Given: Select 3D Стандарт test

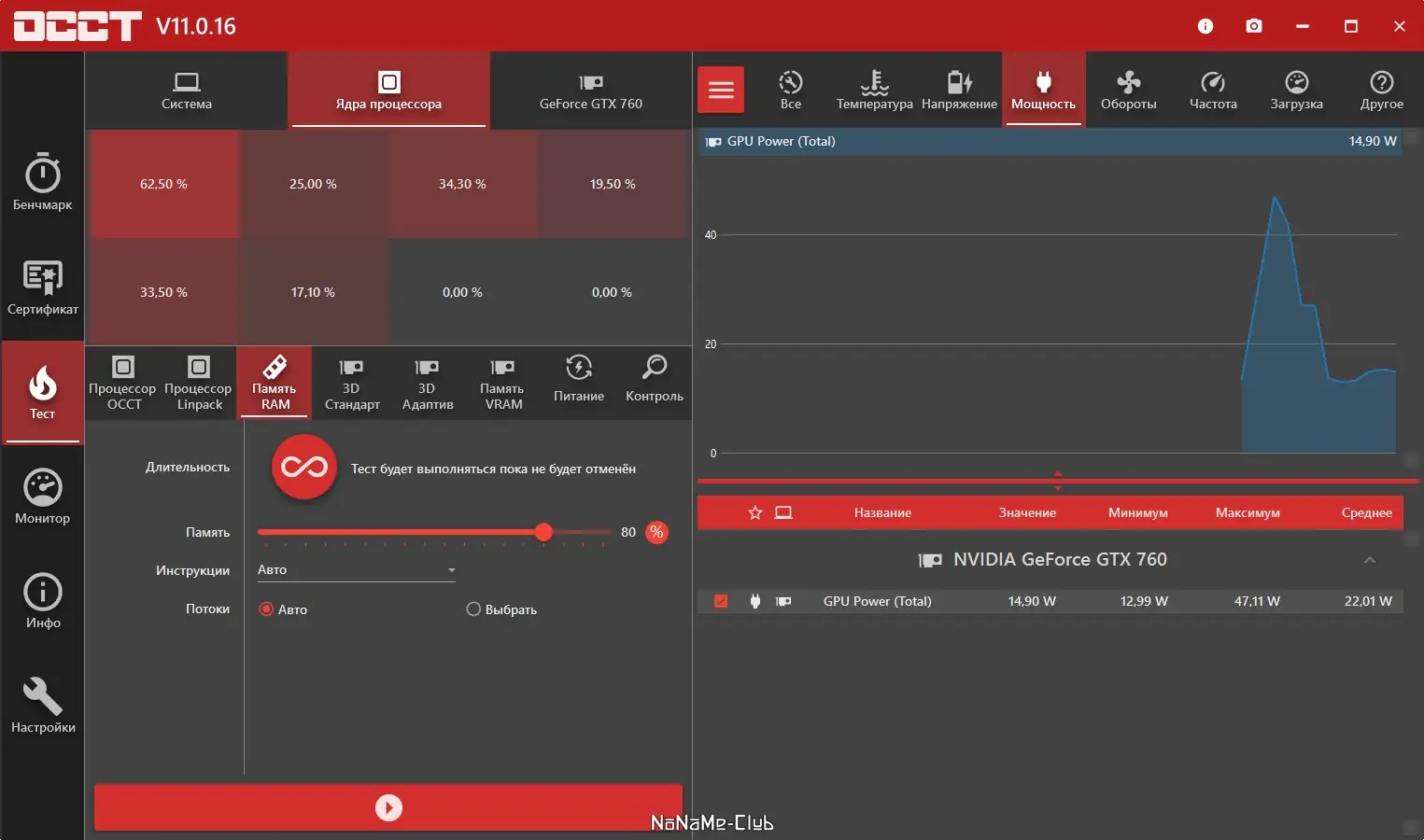Looking at the screenshot, I should pos(352,383).
